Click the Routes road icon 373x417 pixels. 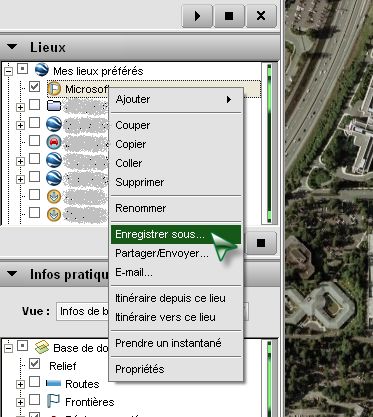54,384
